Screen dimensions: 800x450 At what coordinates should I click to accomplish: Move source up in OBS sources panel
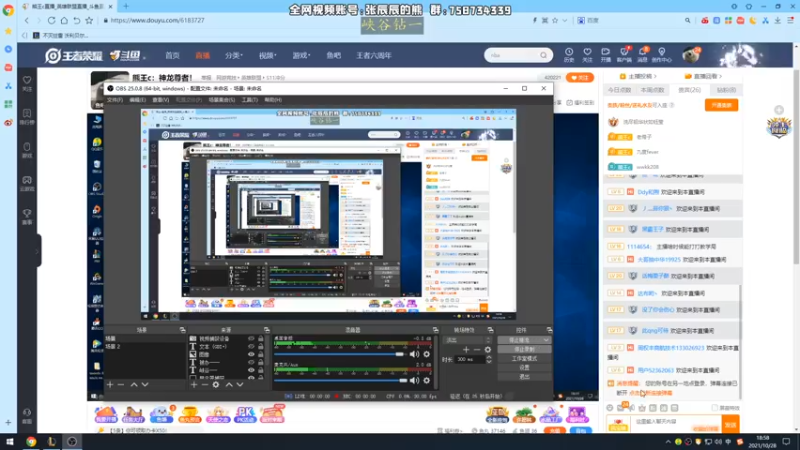(x=229, y=384)
